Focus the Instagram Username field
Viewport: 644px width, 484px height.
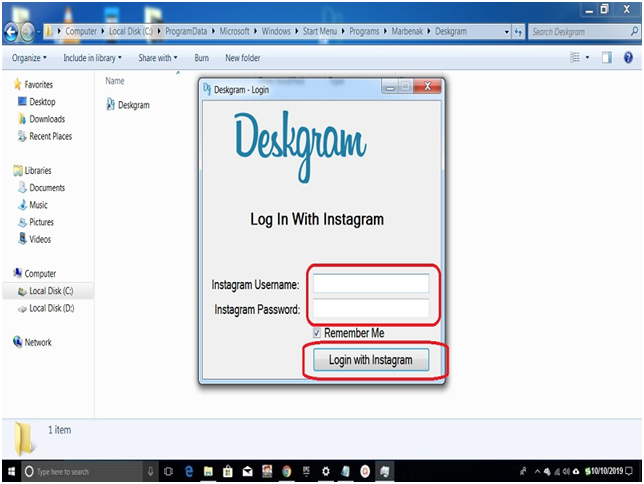tap(371, 283)
